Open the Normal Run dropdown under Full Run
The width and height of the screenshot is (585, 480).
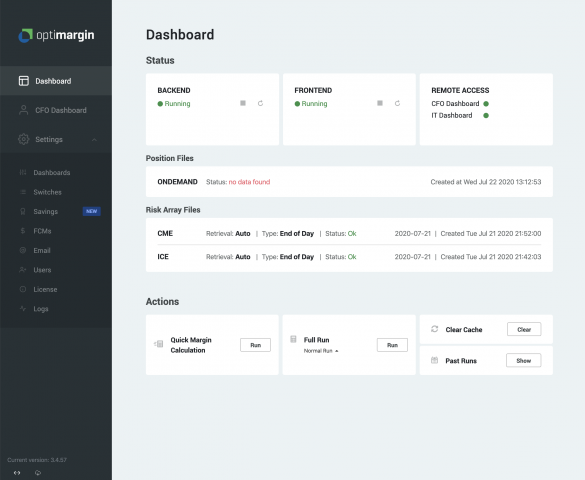click(x=321, y=351)
